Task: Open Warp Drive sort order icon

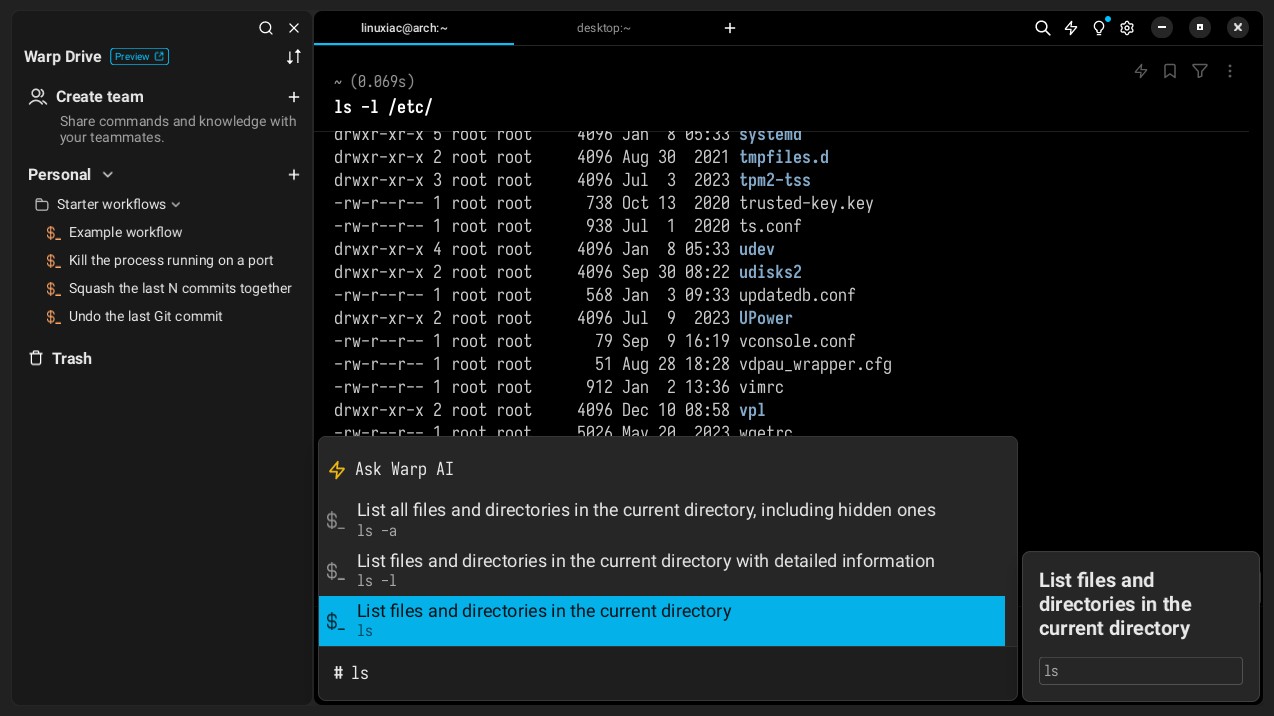Action: point(294,57)
